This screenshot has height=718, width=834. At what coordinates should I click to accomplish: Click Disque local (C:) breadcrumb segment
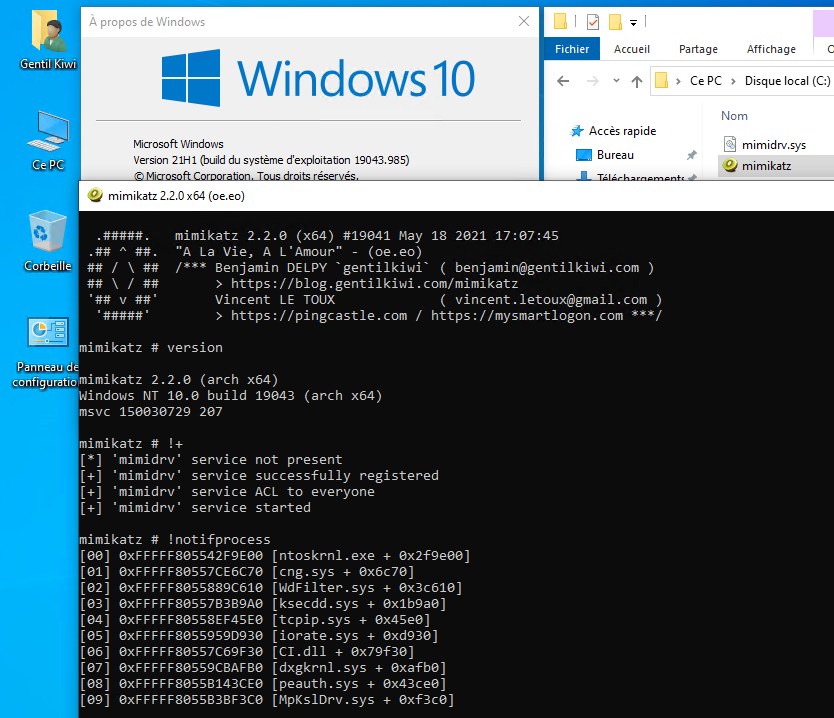click(x=787, y=81)
